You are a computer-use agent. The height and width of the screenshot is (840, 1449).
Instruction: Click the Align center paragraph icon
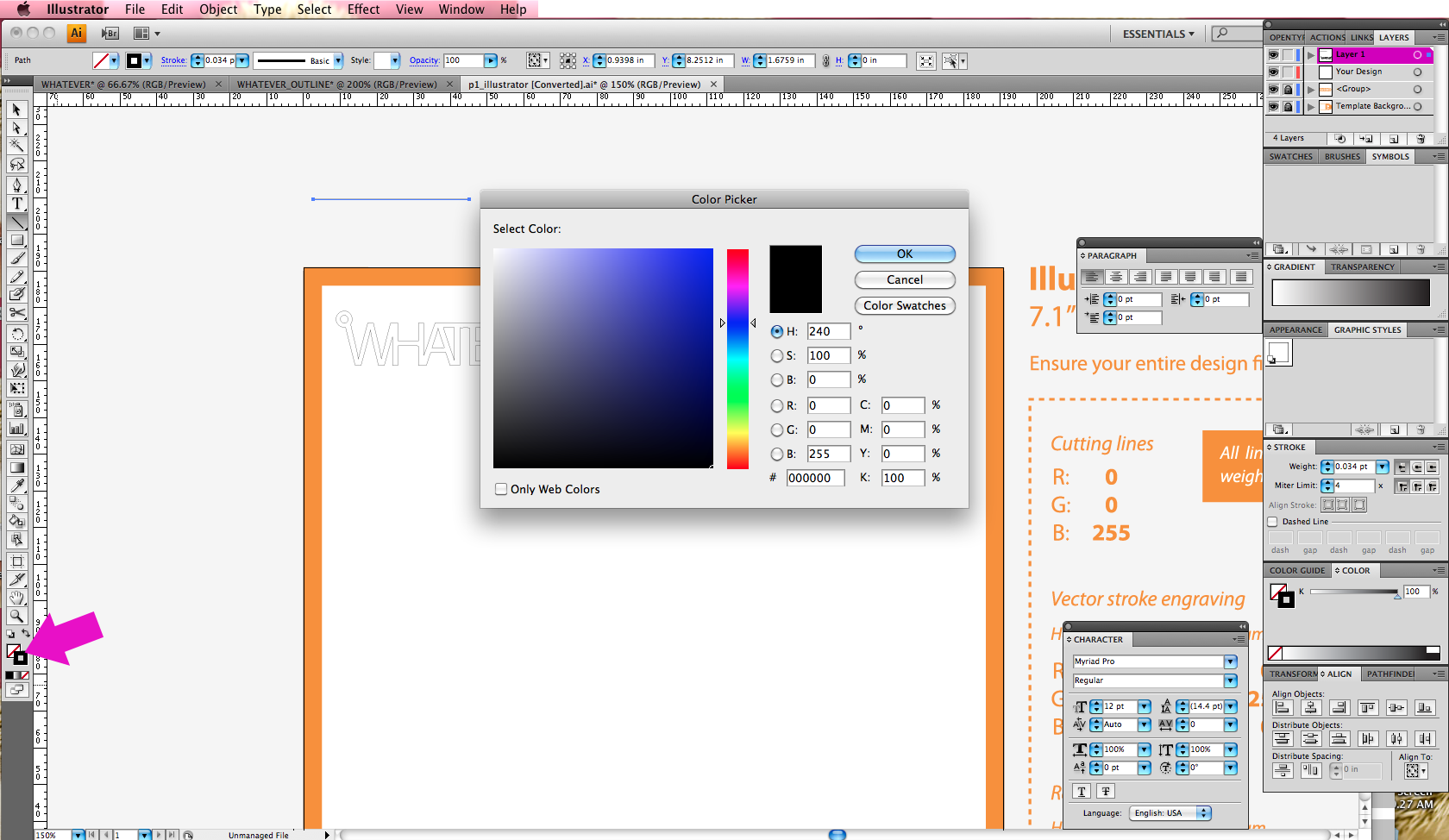1116,277
